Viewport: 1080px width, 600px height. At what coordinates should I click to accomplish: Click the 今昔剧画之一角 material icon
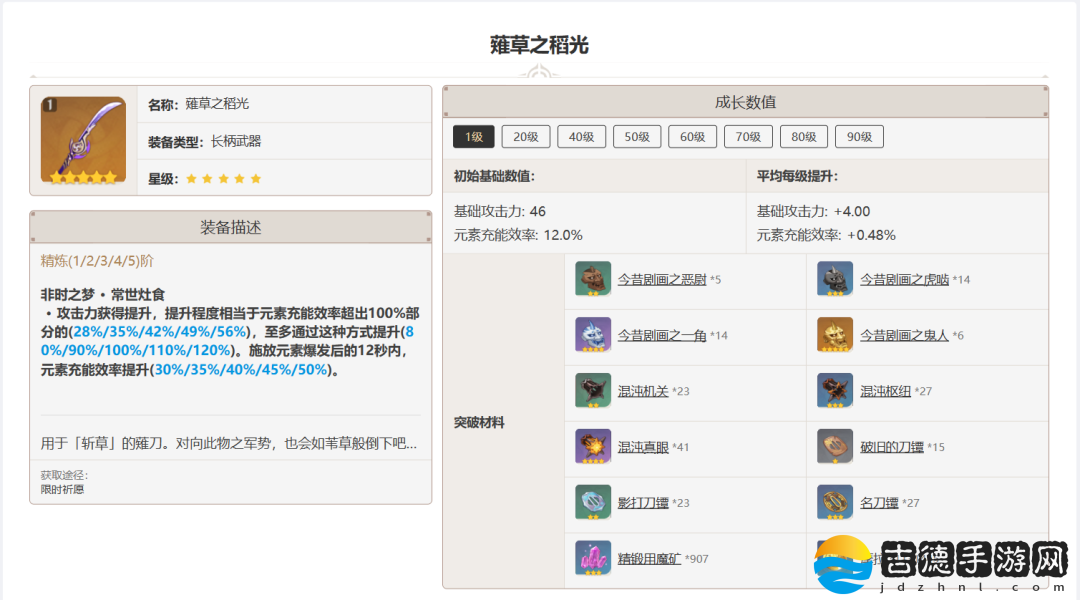pyautogui.click(x=593, y=335)
